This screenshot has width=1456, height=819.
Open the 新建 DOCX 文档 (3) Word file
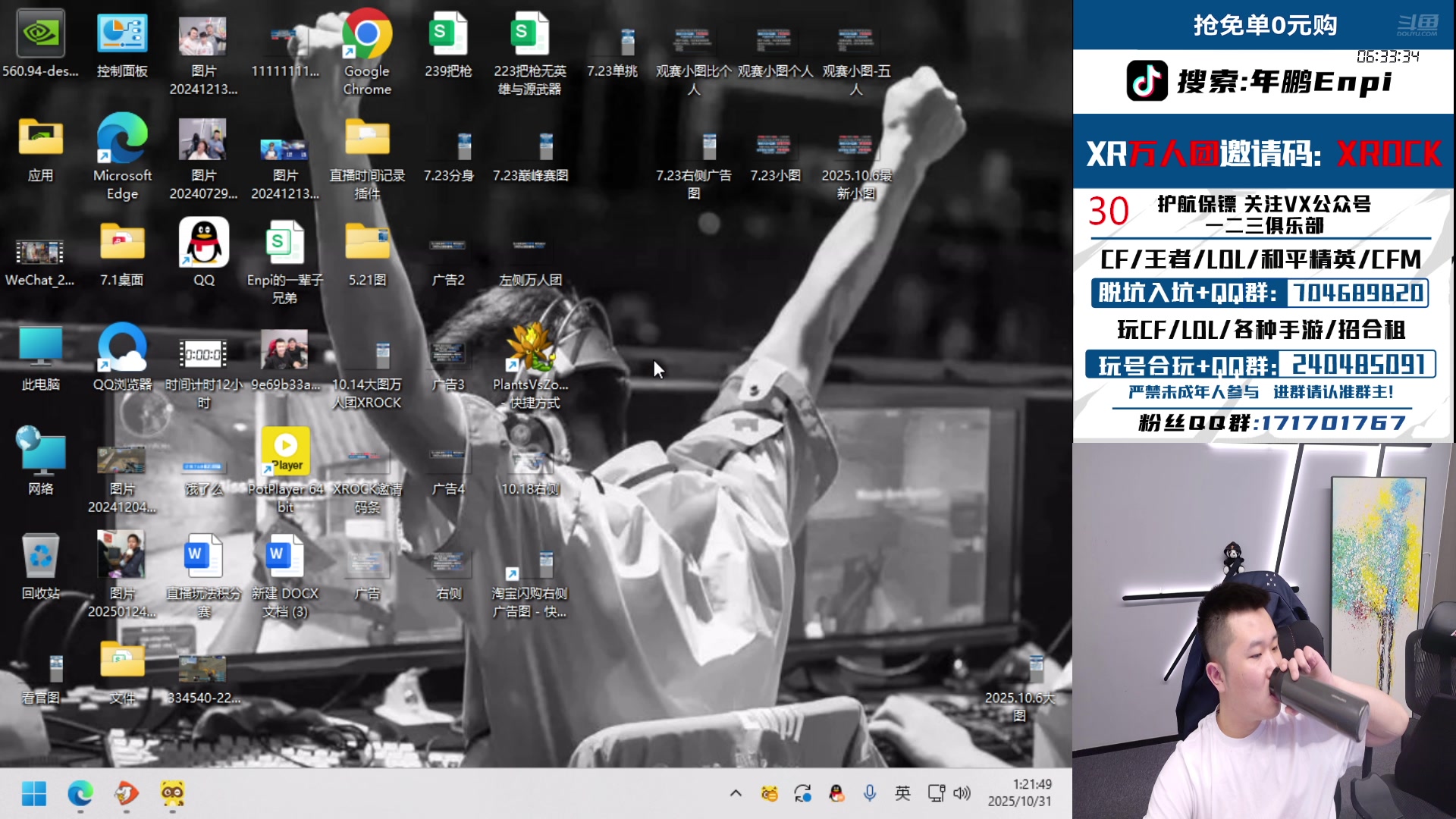click(x=285, y=556)
